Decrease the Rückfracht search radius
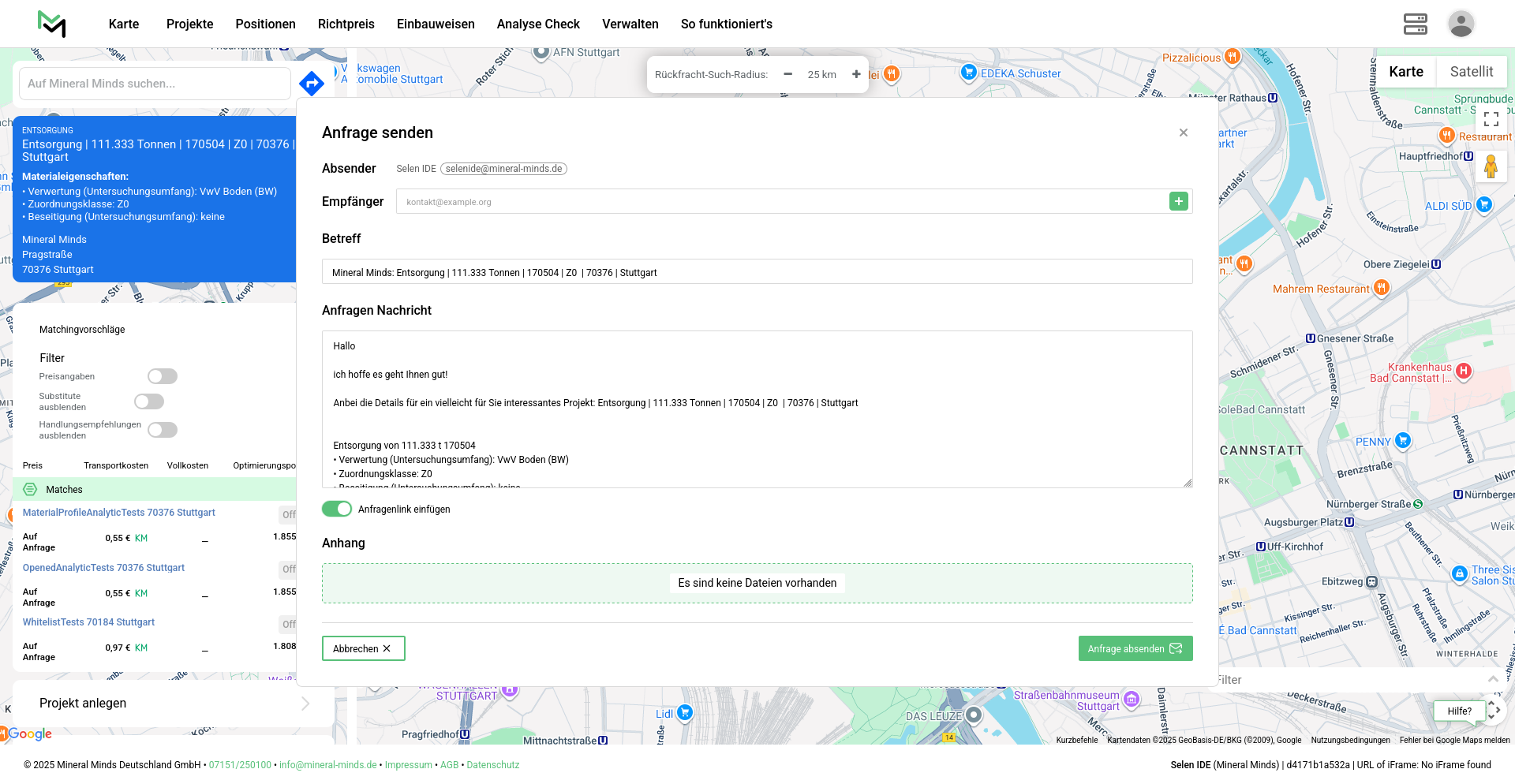Image resolution: width=1515 pixels, height=784 pixels. pos(787,74)
